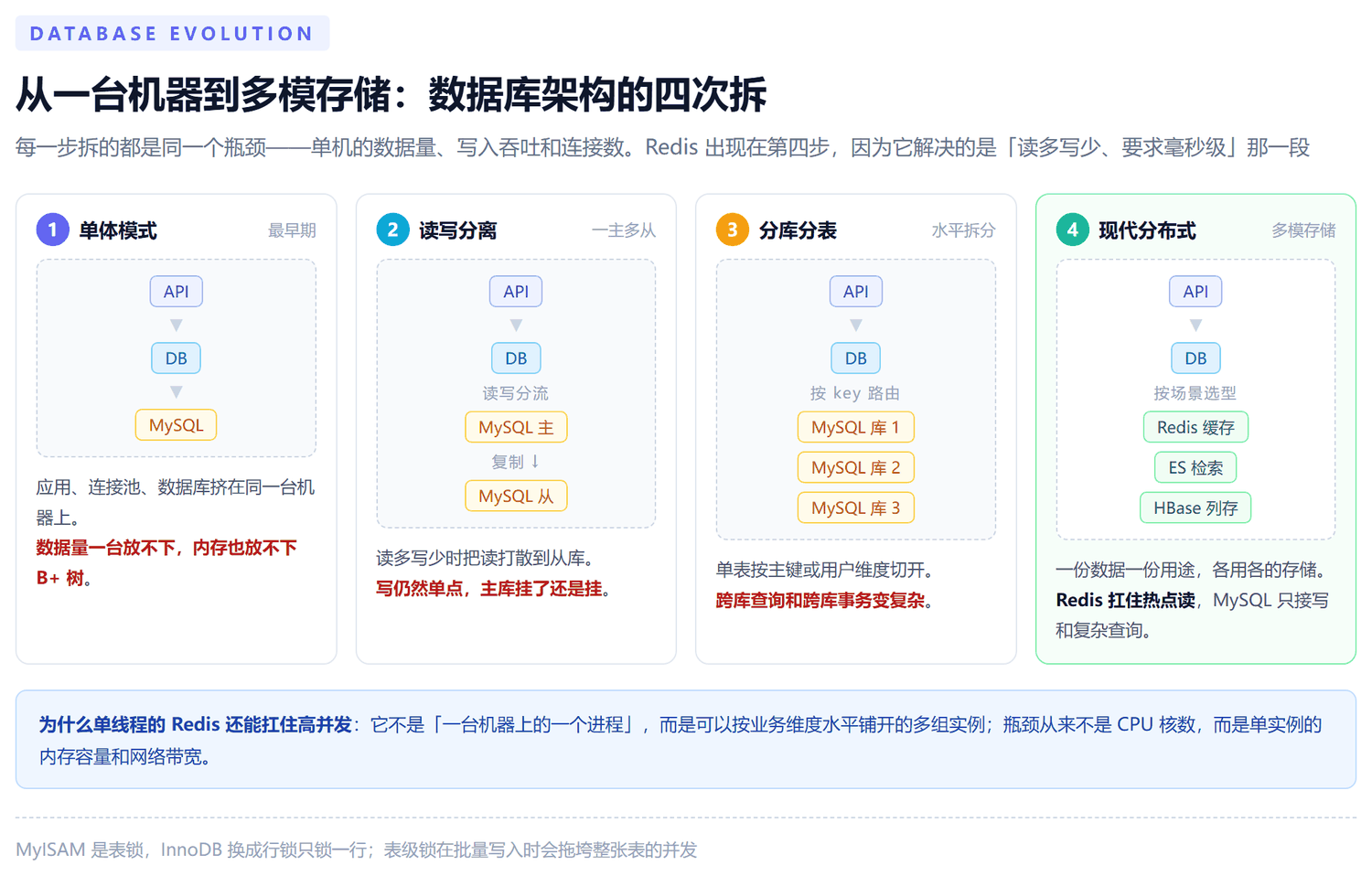This screenshot has height=876, width=1372.
Task: Select the 单体模式 card title
Action: 118,230
